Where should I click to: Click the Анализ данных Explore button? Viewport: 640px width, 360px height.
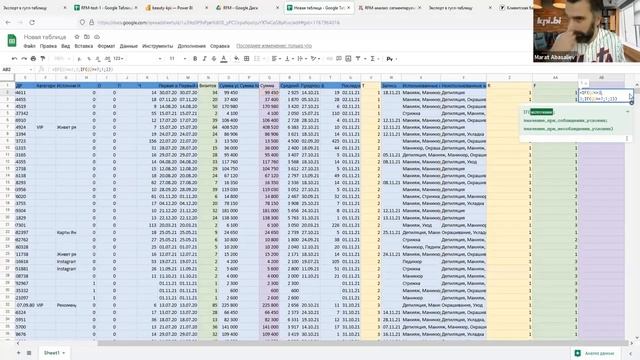(595, 353)
